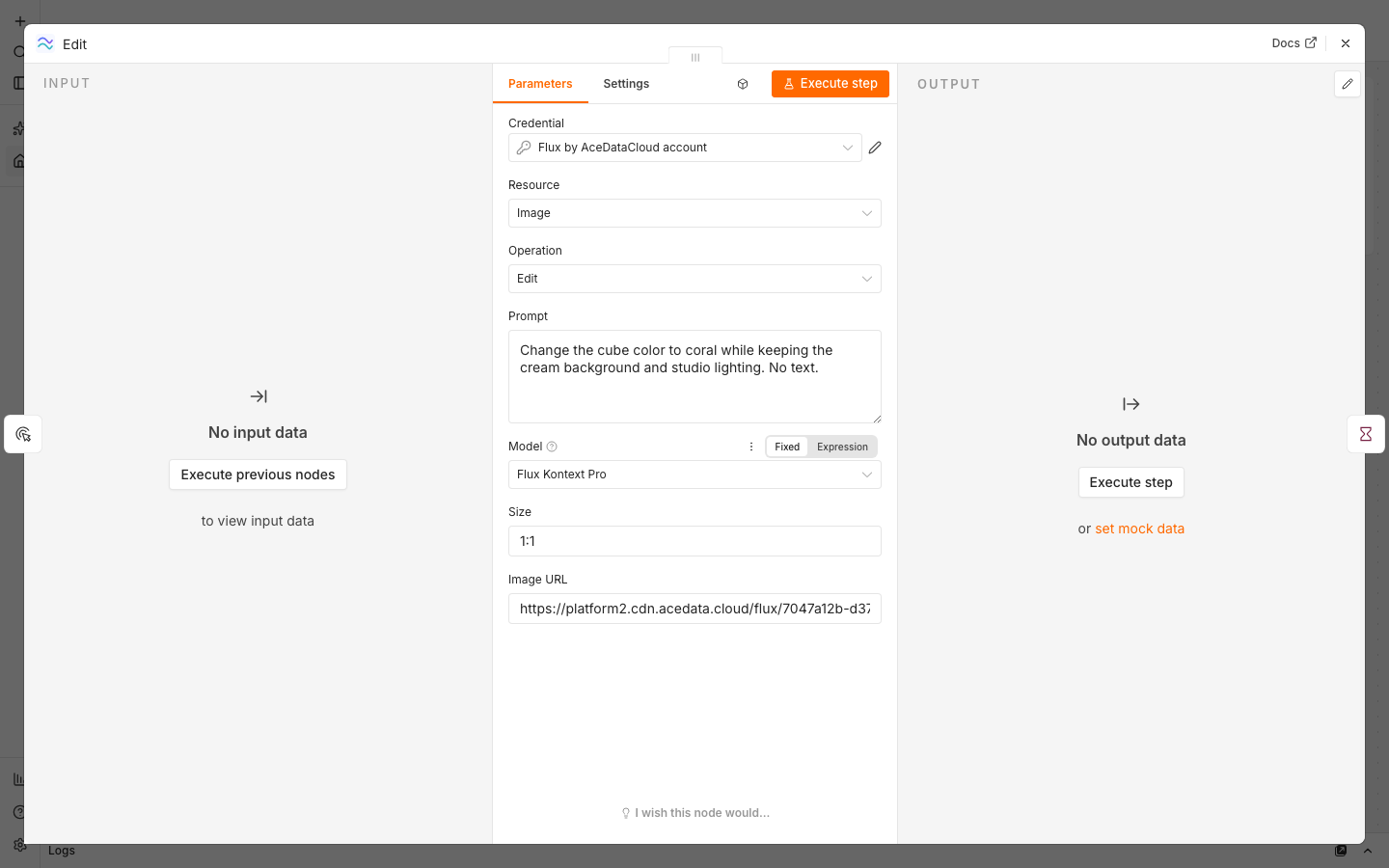This screenshot has height=868, width=1389.
Task: Click inside the Prompt text area
Action: (694, 377)
